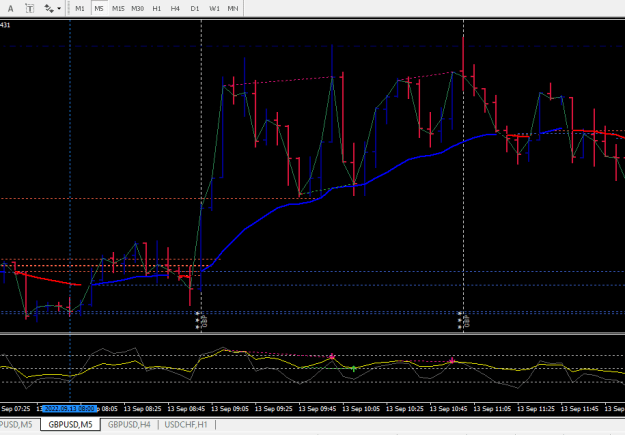Switch chart to M1 timeframe
Viewport: 625px width, 435px height.
click(x=80, y=8)
